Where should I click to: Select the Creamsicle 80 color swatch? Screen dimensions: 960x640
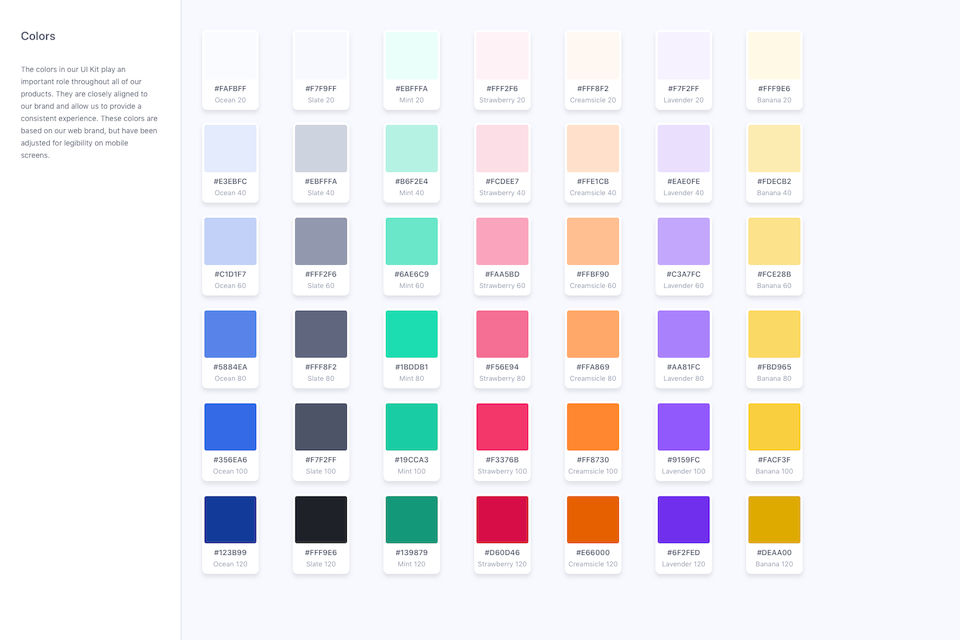tap(593, 334)
